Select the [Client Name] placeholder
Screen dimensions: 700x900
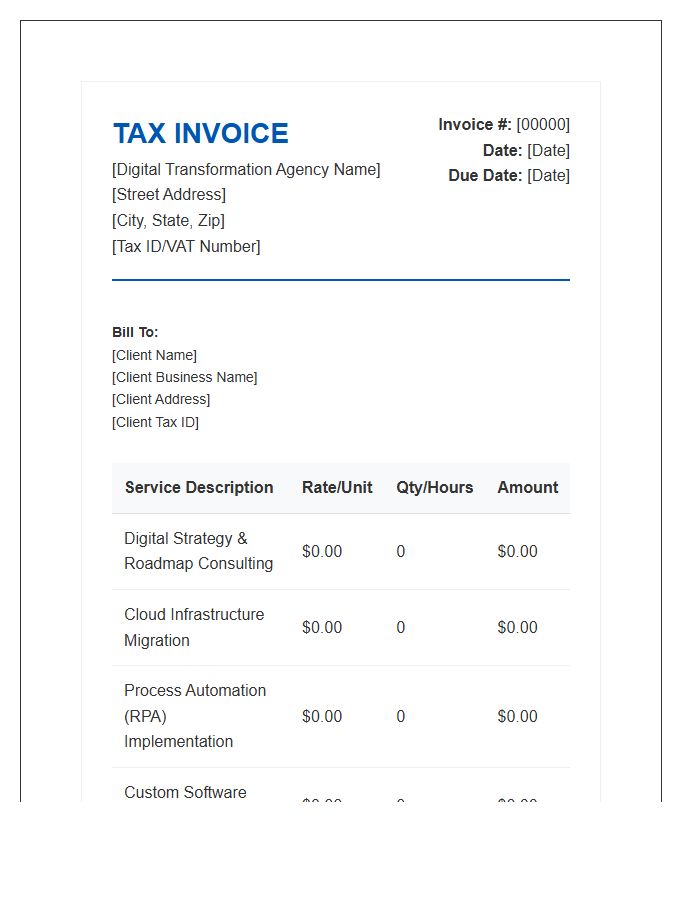[x=154, y=355]
